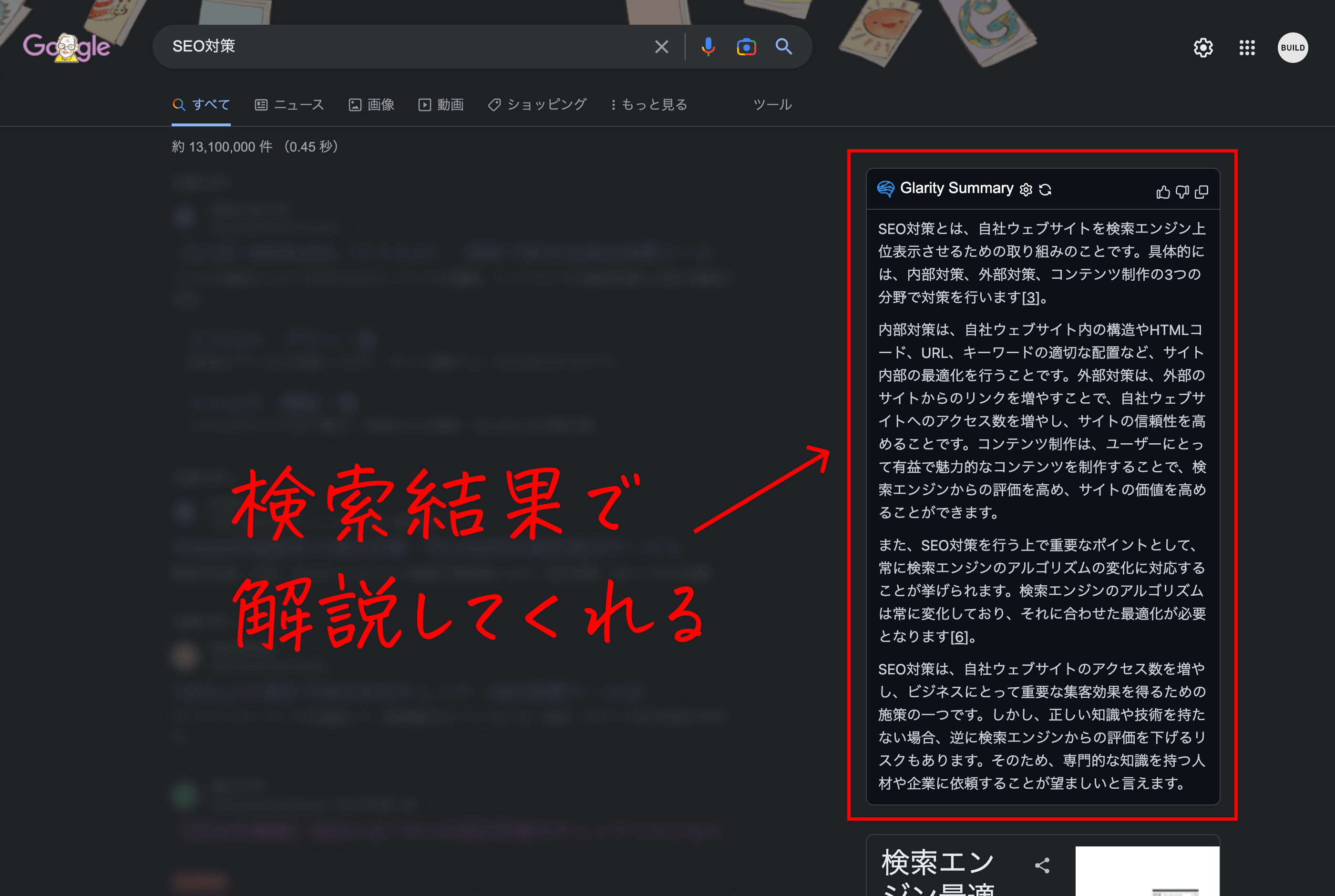Viewport: 1335px width, 896px height.
Task: Copy the Glarity summary text
Action: click(x=1201, y=192)
